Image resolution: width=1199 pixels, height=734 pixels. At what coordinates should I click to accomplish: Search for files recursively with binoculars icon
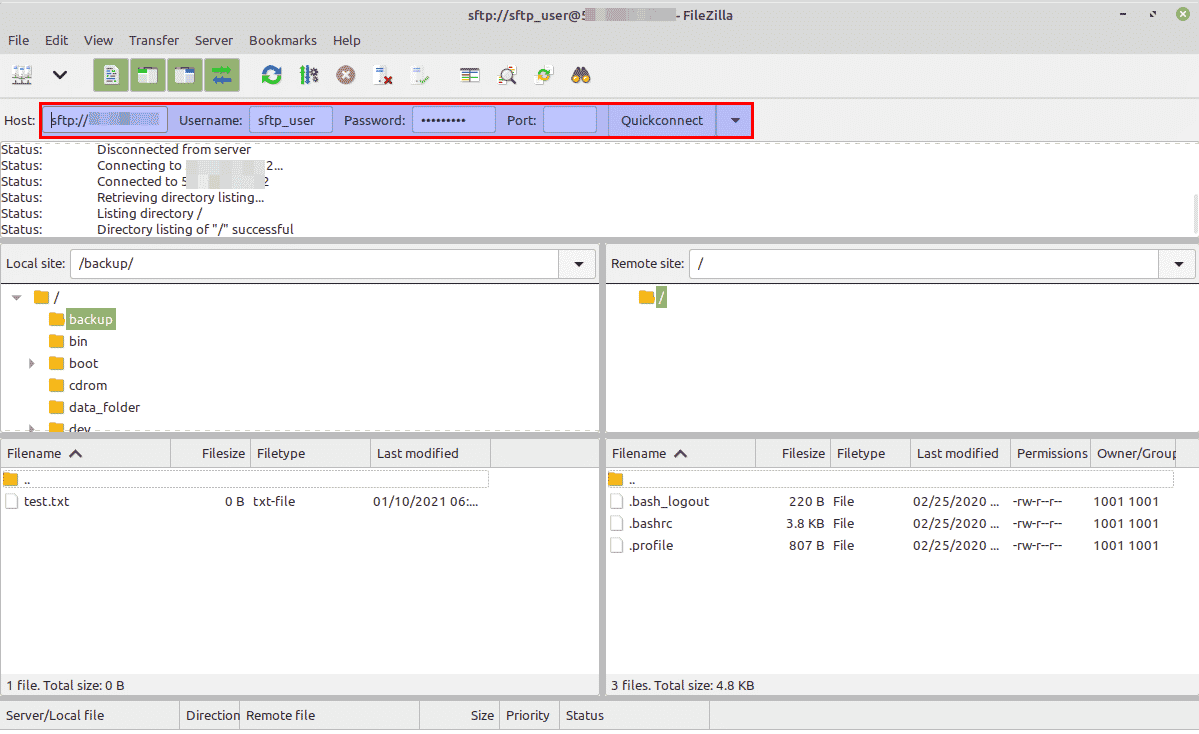[x=580, y=75]
